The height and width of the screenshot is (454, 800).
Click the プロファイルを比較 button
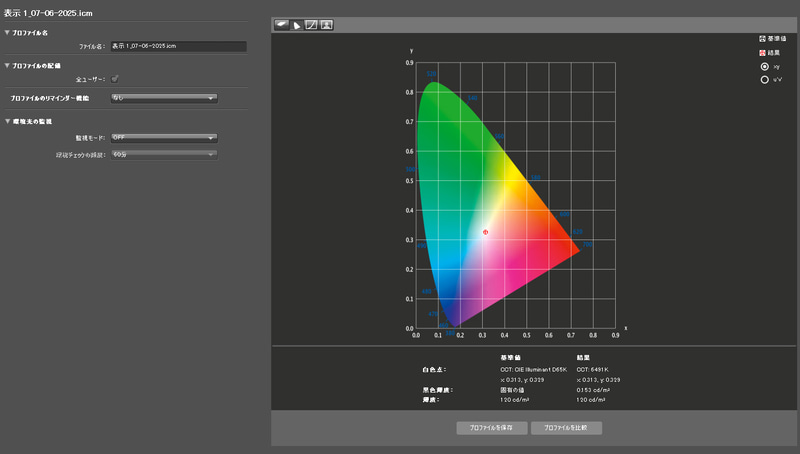click(x=566, y=427)
